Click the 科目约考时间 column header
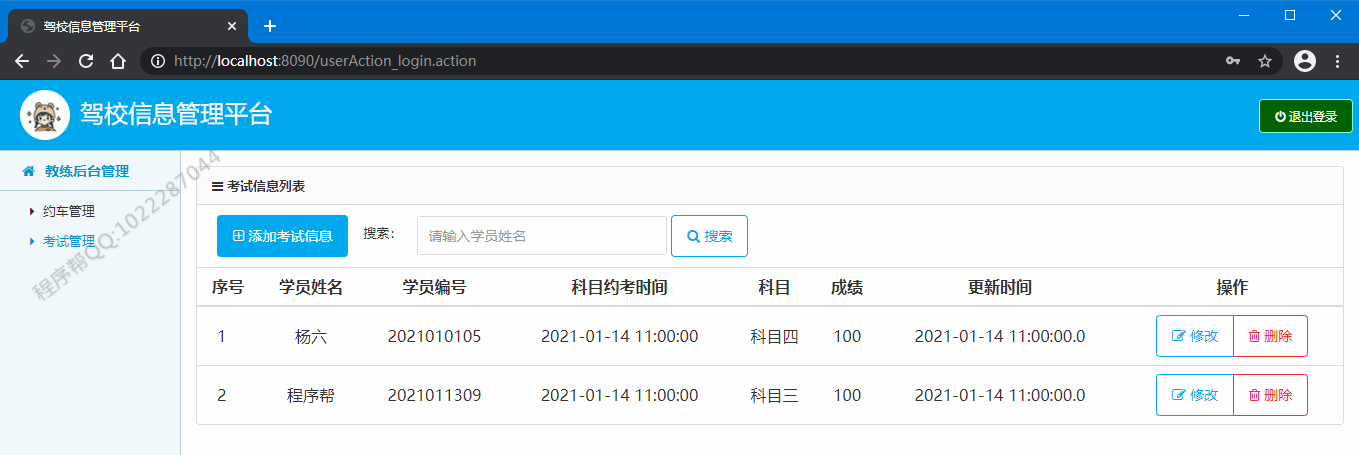 [619, 288]
